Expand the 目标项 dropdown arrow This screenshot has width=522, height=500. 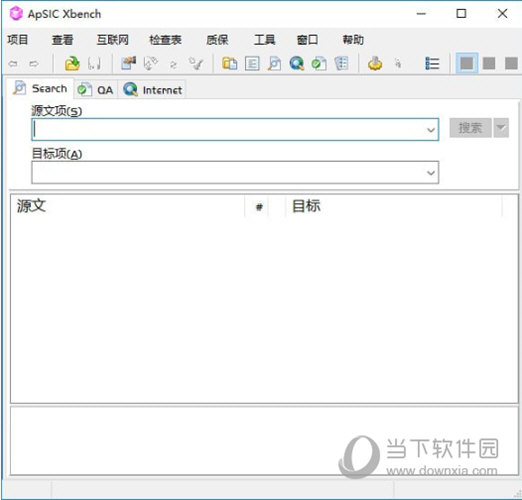click(x=431, y=173)
